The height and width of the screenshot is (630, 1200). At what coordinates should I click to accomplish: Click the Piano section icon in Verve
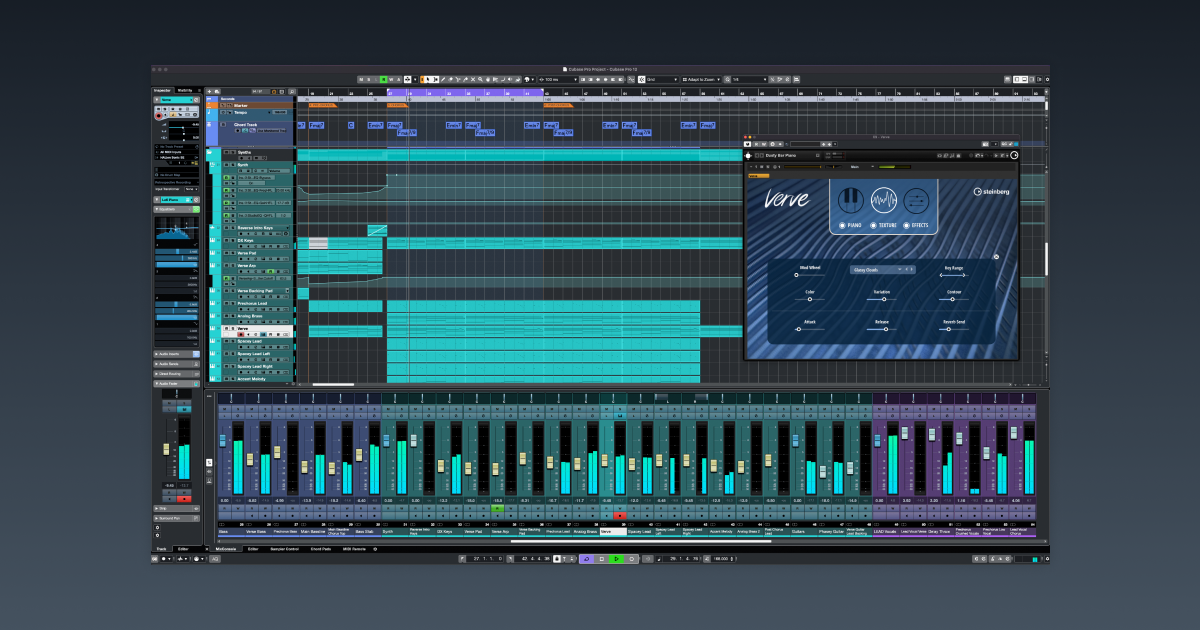851,201
